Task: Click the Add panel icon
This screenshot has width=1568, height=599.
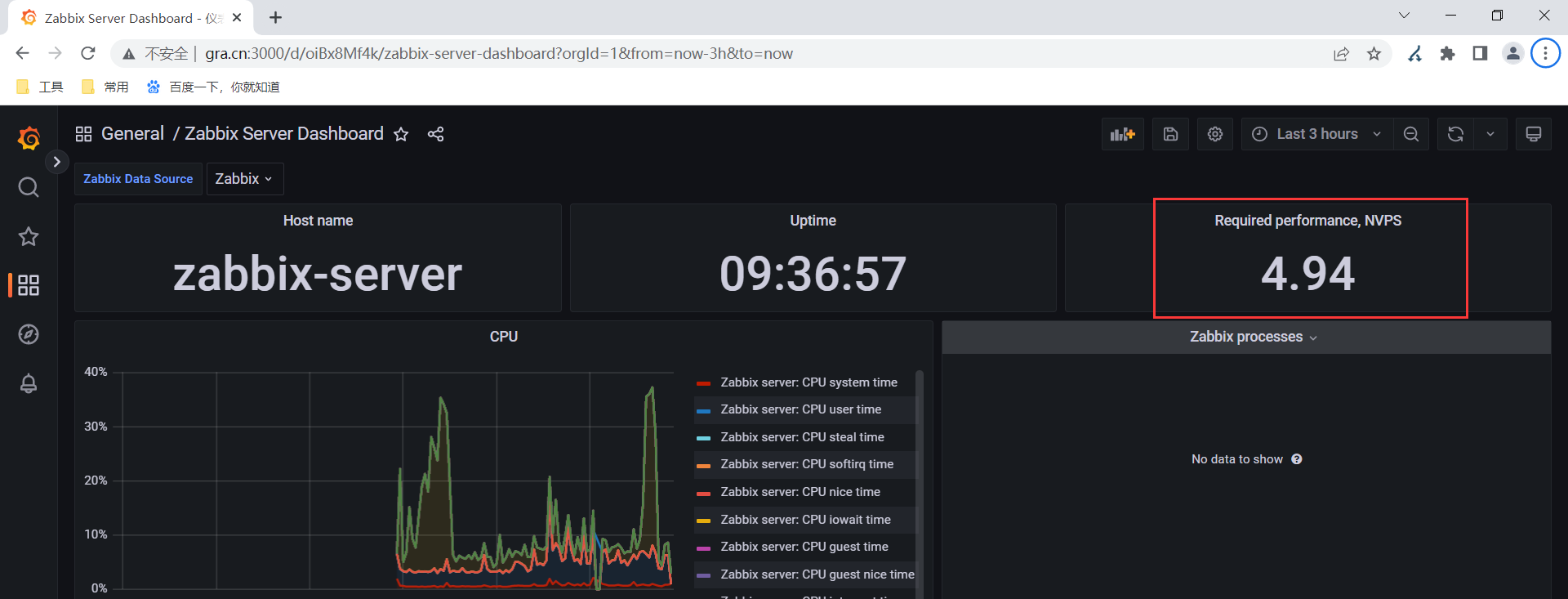Action: (x=1123, y=134)
